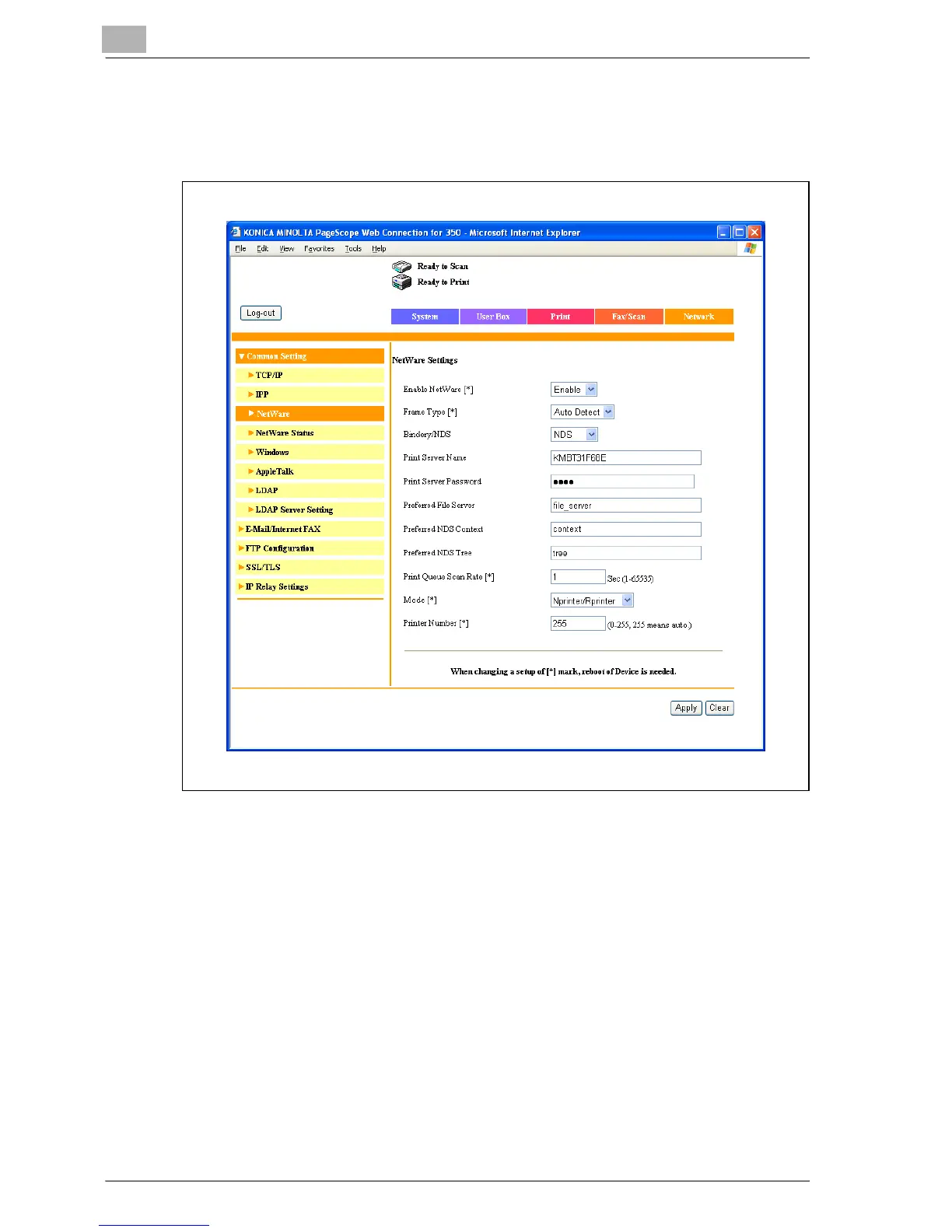The height and width of the screenshot is (1232, 952).
Task: Maximize the Internet Explorer window
Action: (739, 232)
